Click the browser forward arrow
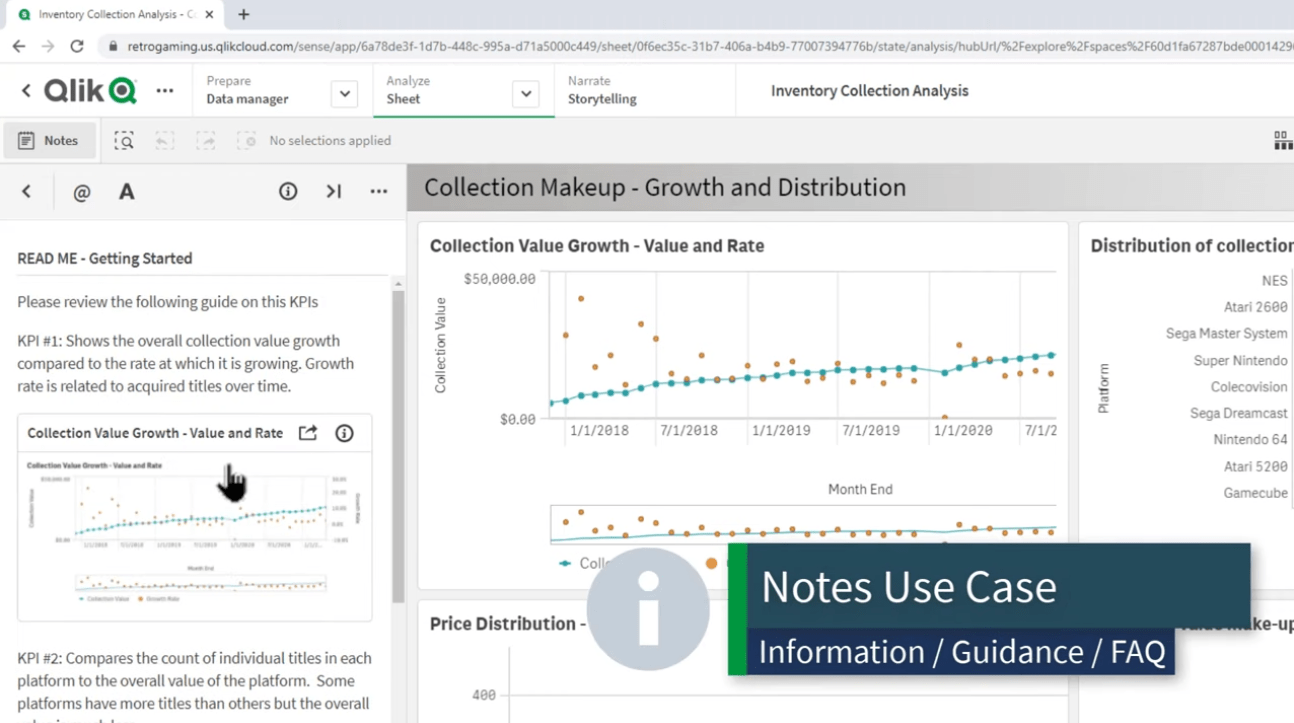Screen dimensions: 1294x723 (47, 46)
